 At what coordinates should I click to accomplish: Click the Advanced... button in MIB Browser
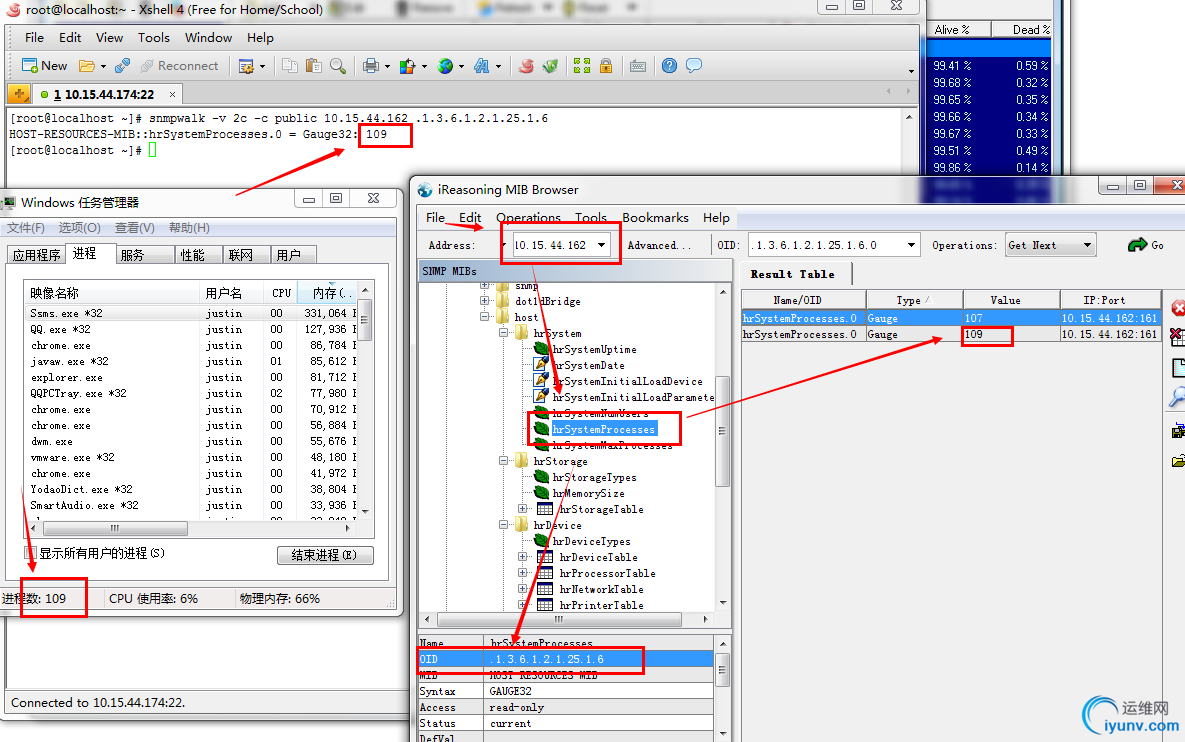(659, 246)
